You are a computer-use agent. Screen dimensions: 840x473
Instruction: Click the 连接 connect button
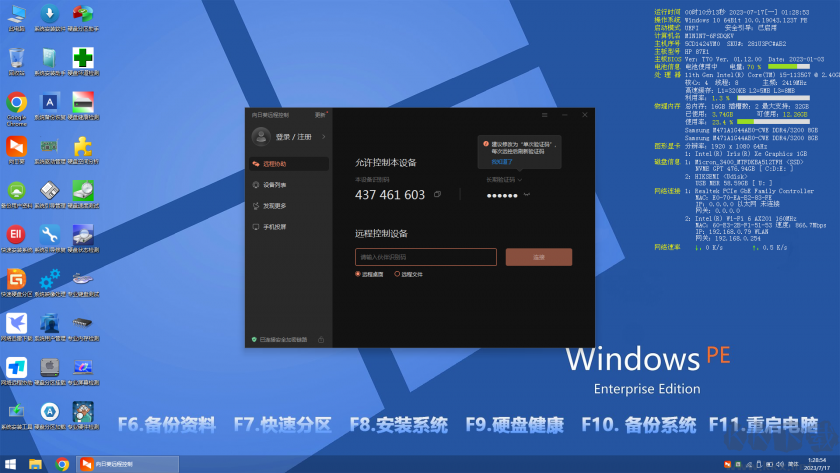[x=539, y=257]
